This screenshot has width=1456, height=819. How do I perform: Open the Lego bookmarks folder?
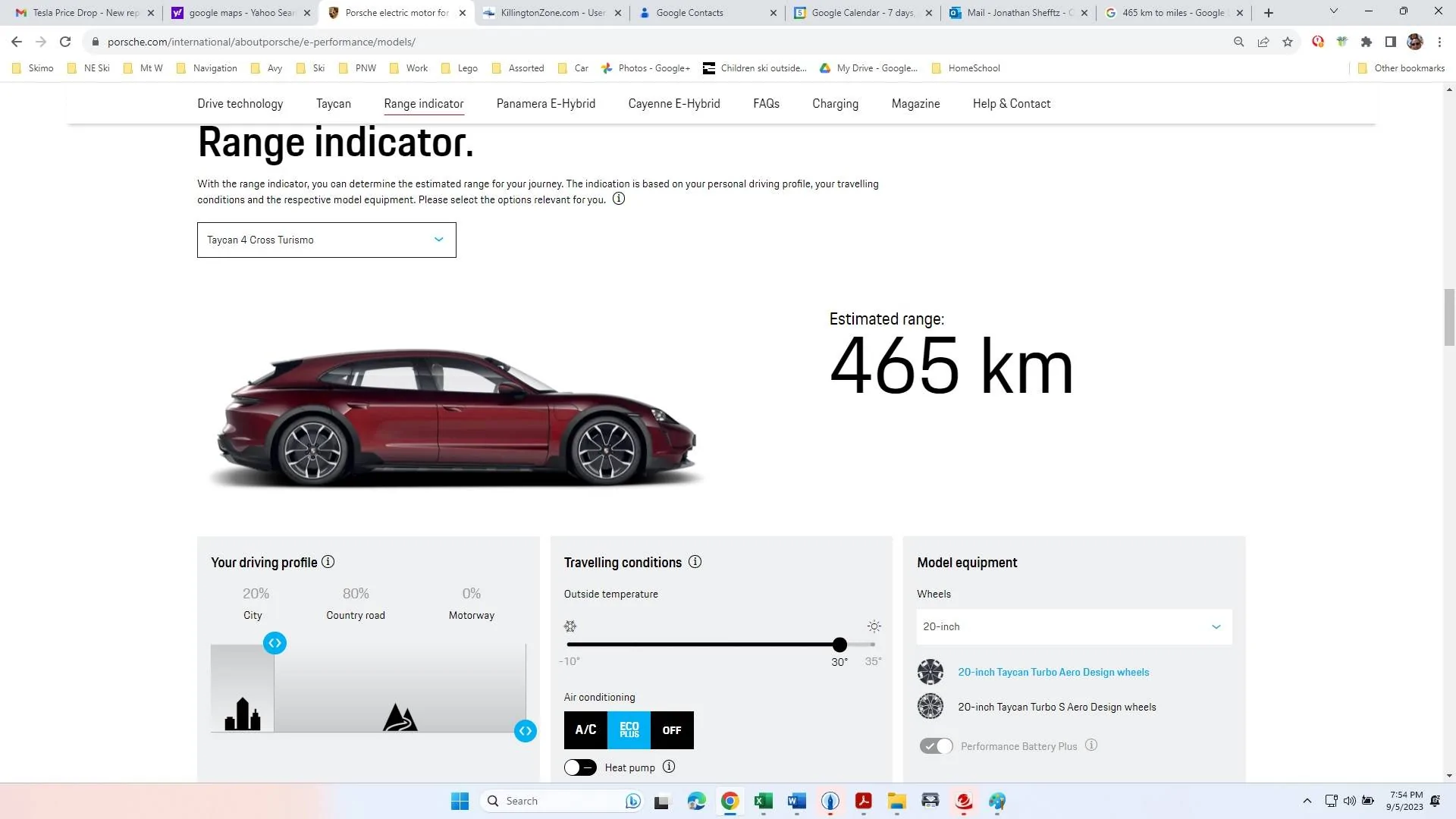click(x=460, y=68)
